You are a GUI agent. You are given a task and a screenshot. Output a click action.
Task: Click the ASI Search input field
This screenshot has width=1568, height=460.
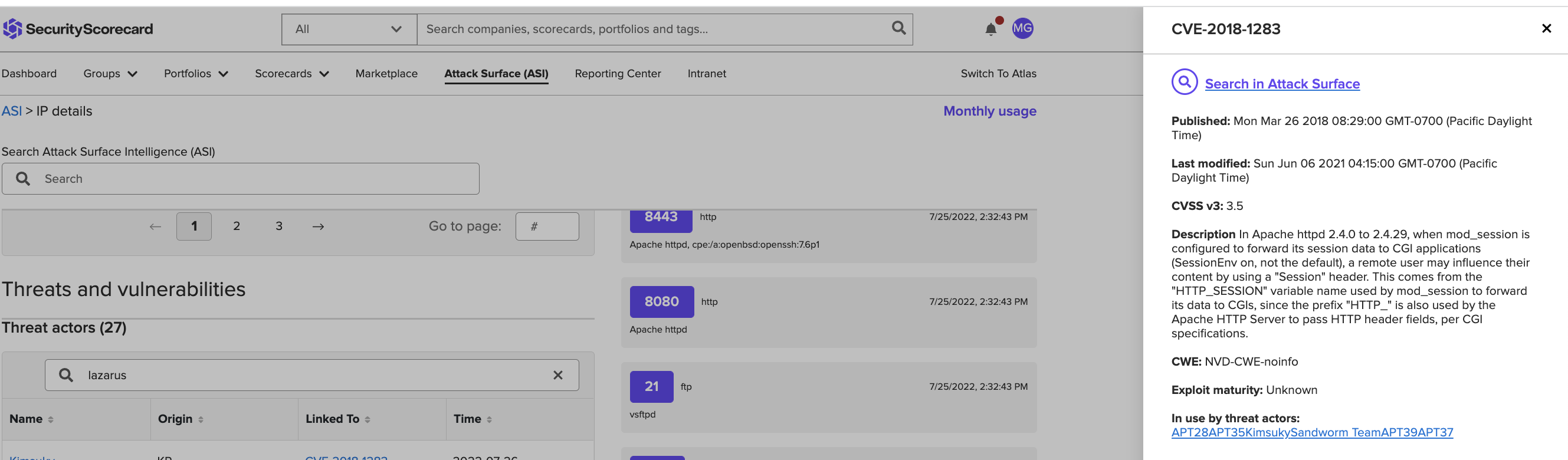(x=241, y=178)
